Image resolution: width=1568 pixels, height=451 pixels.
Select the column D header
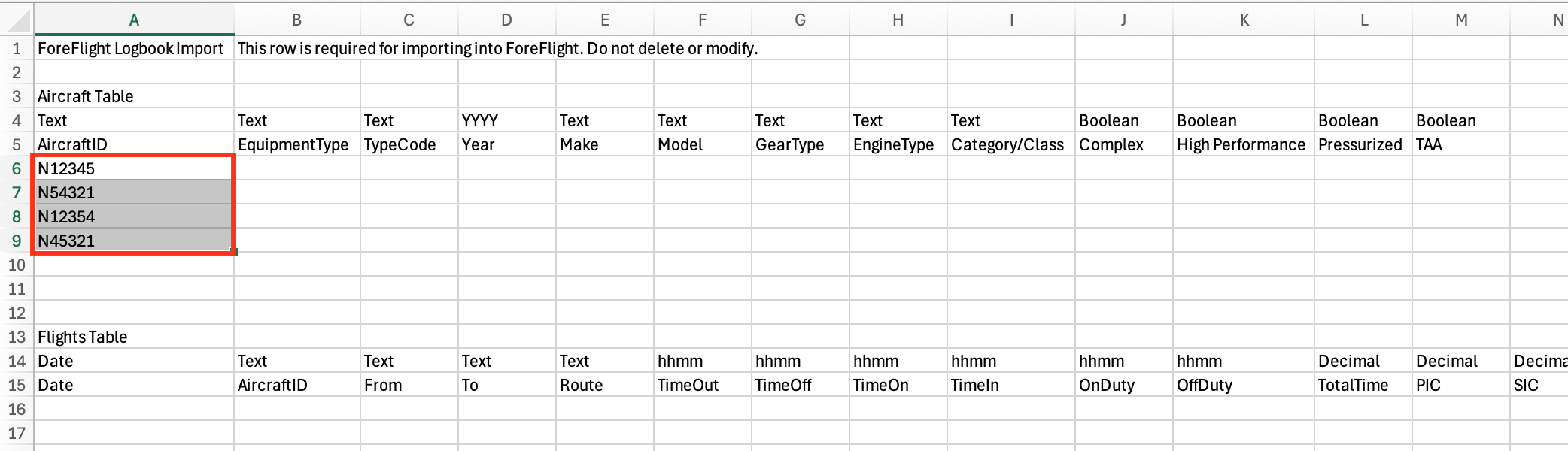506,20
